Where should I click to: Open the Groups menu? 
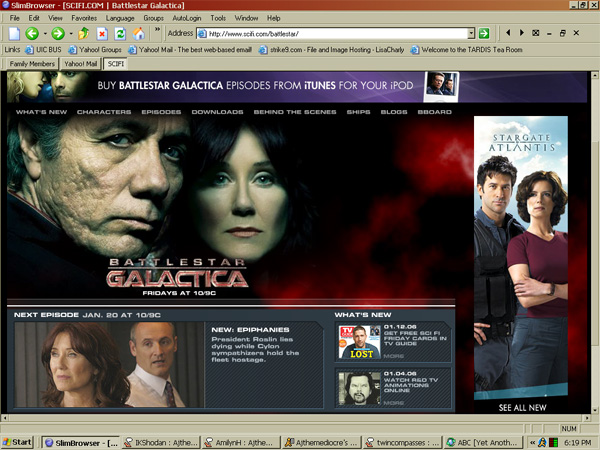click(x=153, y=18)
